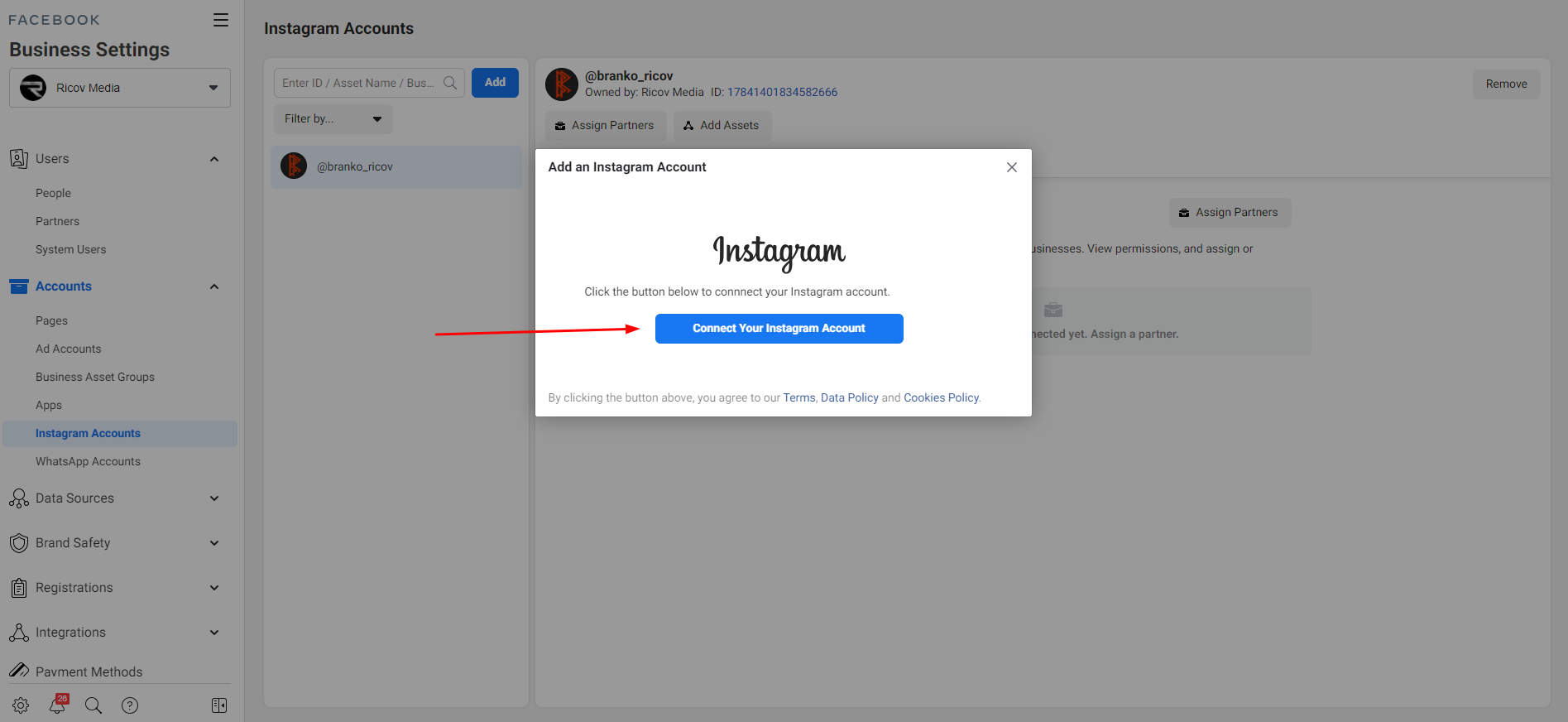
Task: Click the @branko_ricov header profile picture
Action: (562, 84)
